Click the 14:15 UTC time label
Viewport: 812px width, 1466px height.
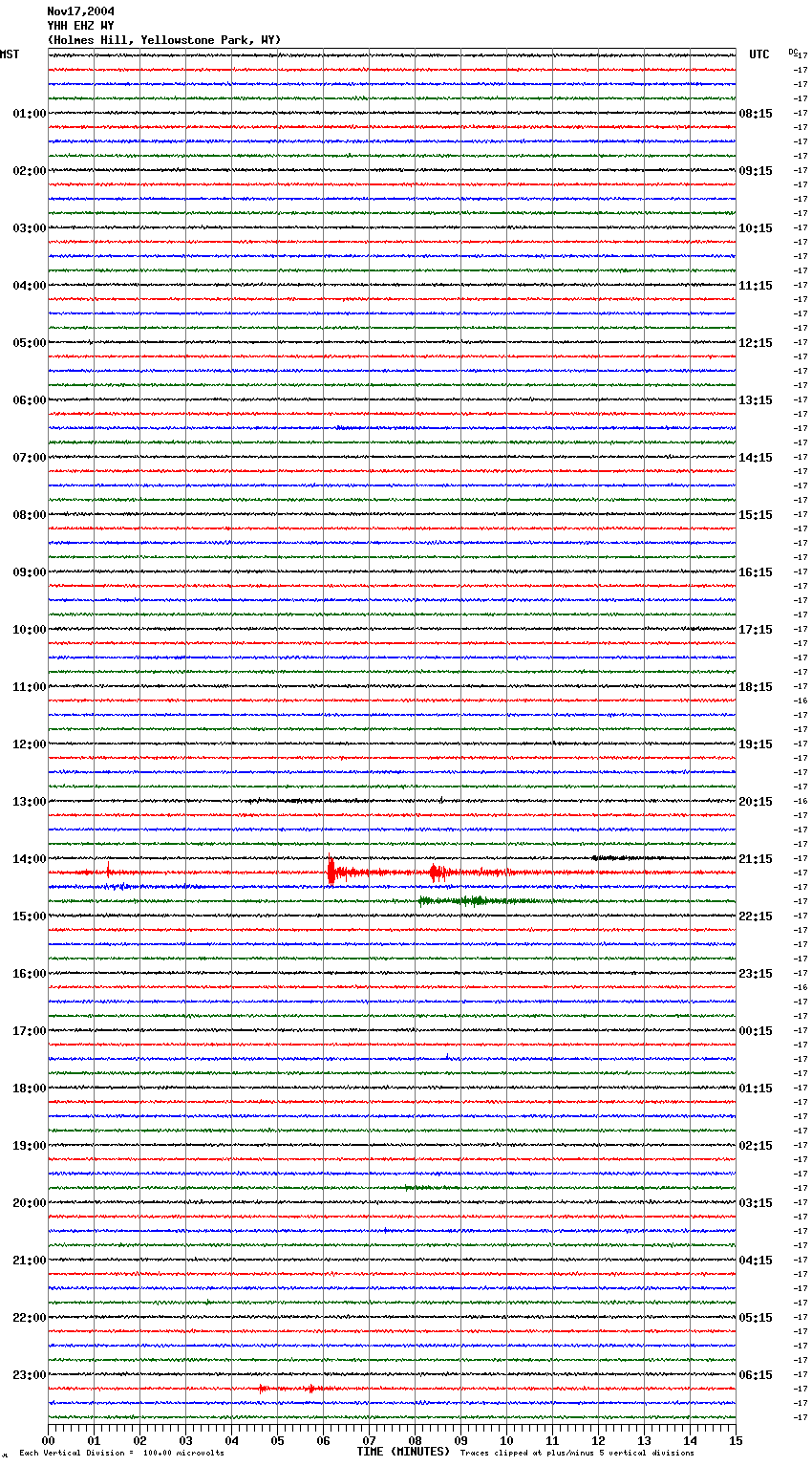[756, 458]
